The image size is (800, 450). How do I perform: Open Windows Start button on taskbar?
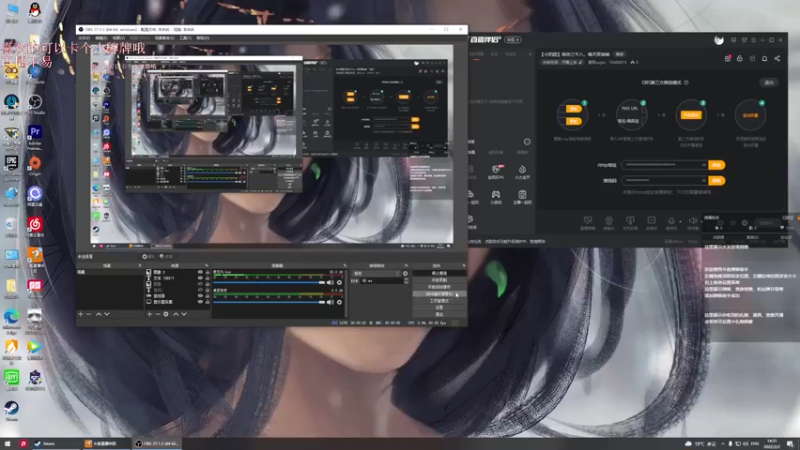pyautogui.click(x=7, y=444)
